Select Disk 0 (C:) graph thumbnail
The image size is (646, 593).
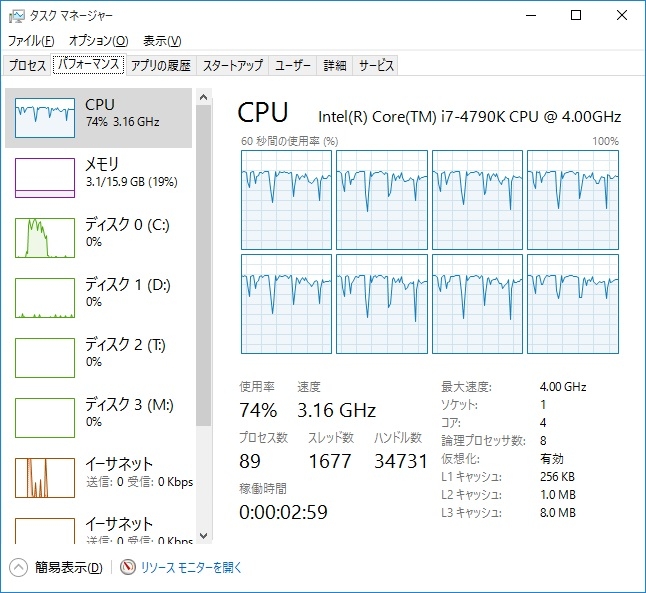[45, 238]
